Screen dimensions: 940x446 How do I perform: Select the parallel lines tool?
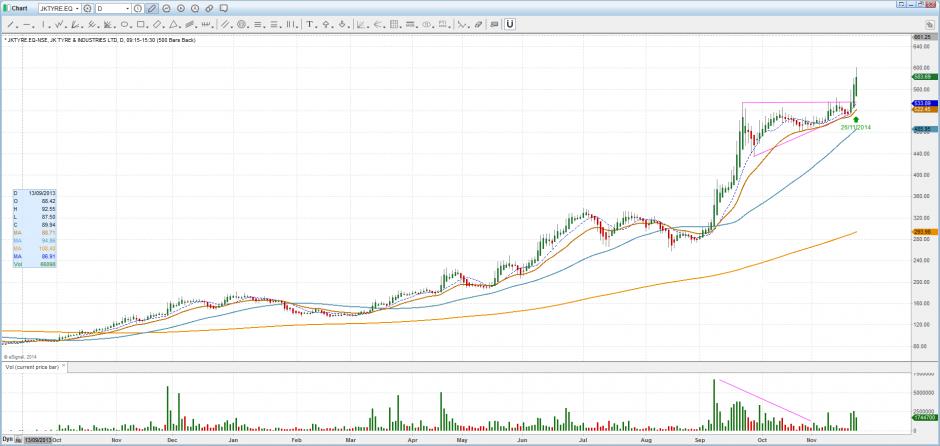coord(225,24)
